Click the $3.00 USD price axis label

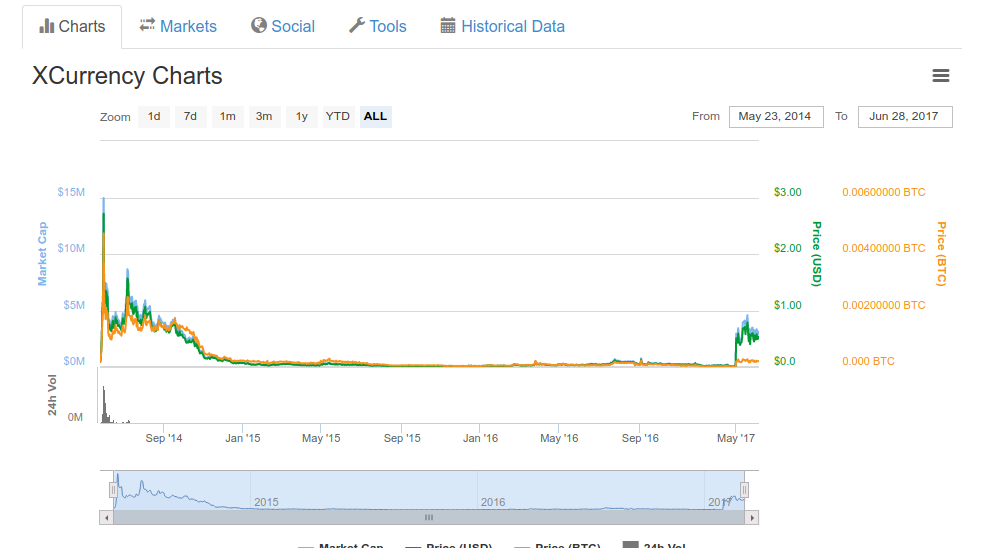[x=788, y=192]
